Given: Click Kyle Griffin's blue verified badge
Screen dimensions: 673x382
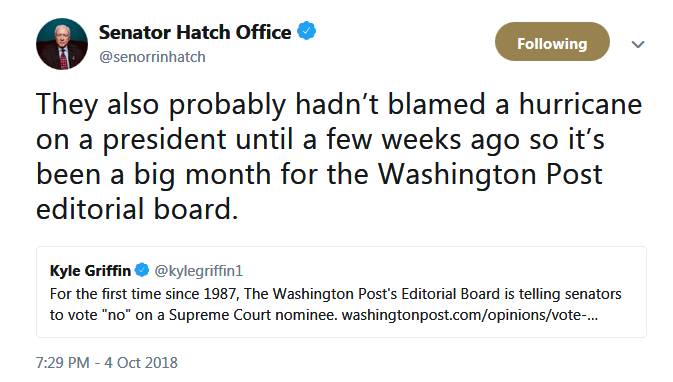Looking at the screenshot, I should [142, 270].
